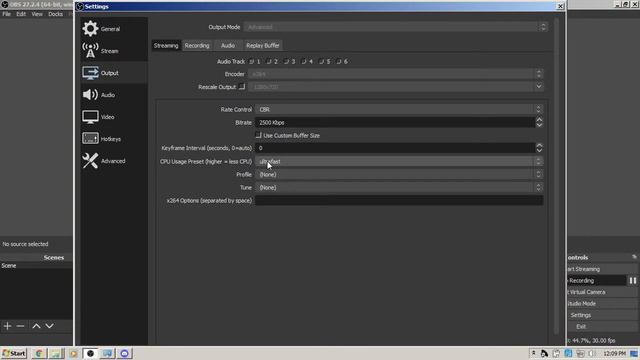Enable Audio Track 4 checkbox

tap(304, 62)
